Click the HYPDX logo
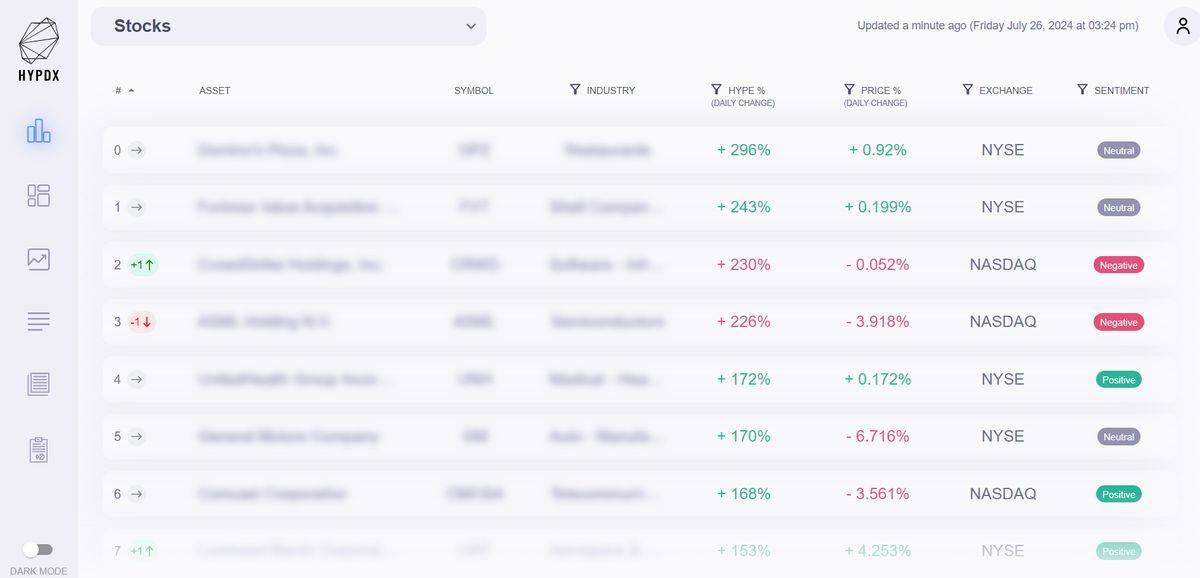Screen dimensions: 1200x578 pyautogui.click(x=39, y=50)
